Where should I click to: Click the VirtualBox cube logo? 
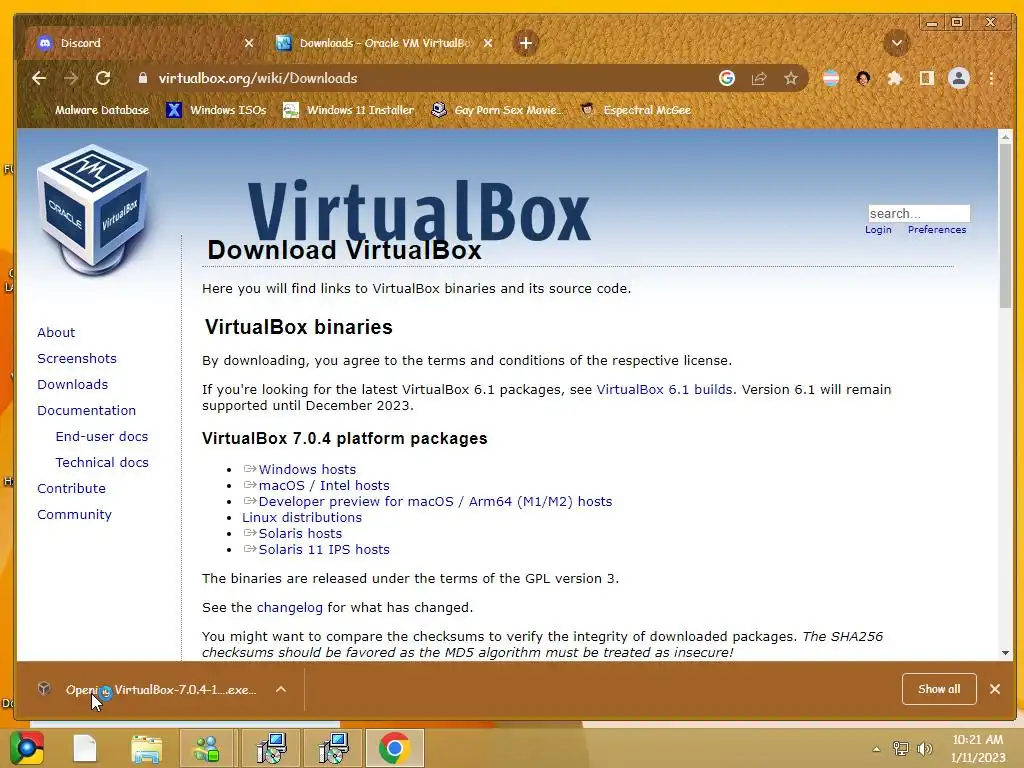click(x=93, y=209)
